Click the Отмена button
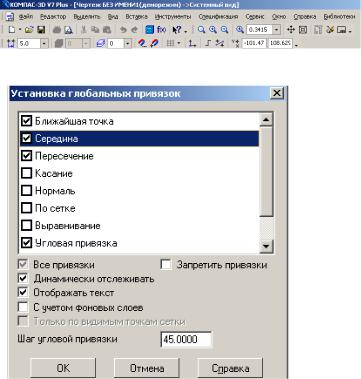The height and width of the screenshot is (379, 361). [147, 368]
